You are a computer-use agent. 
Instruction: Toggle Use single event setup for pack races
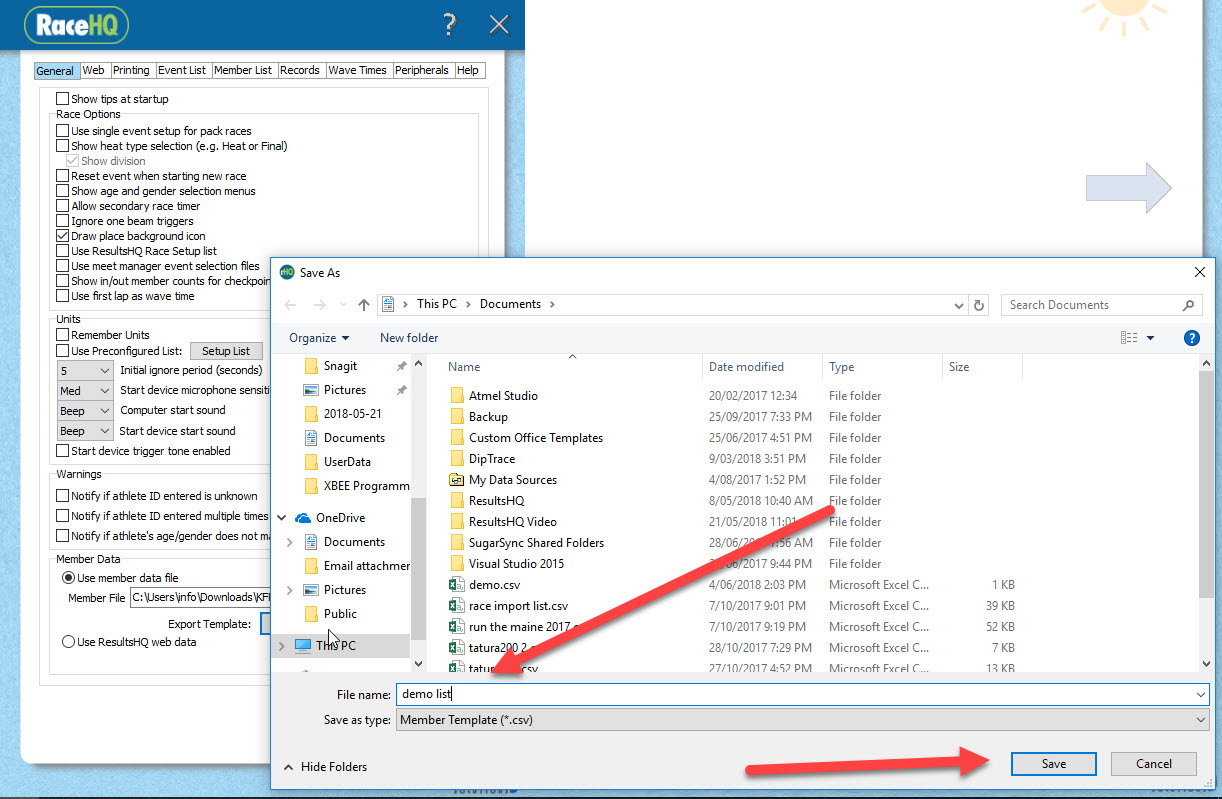(x=63, y=131)
